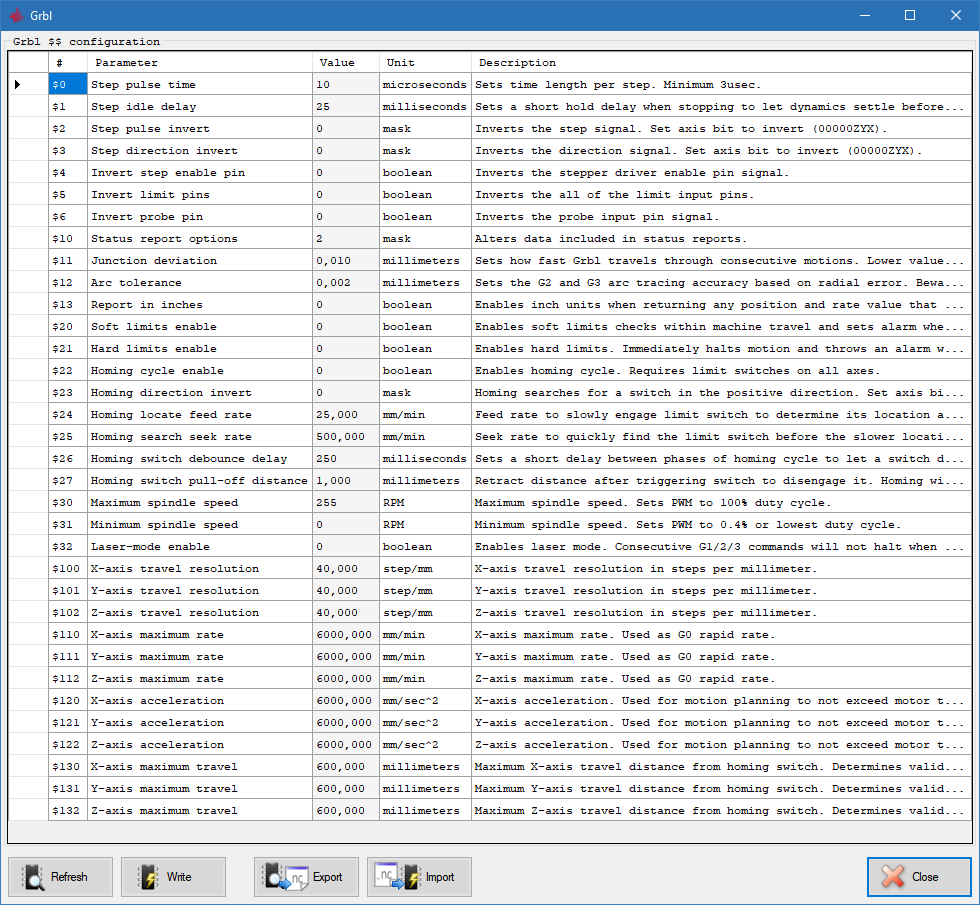Select the $101 row number cell
Image resolution: width=980 pixels, height=905 pixels.
[68, 591]
